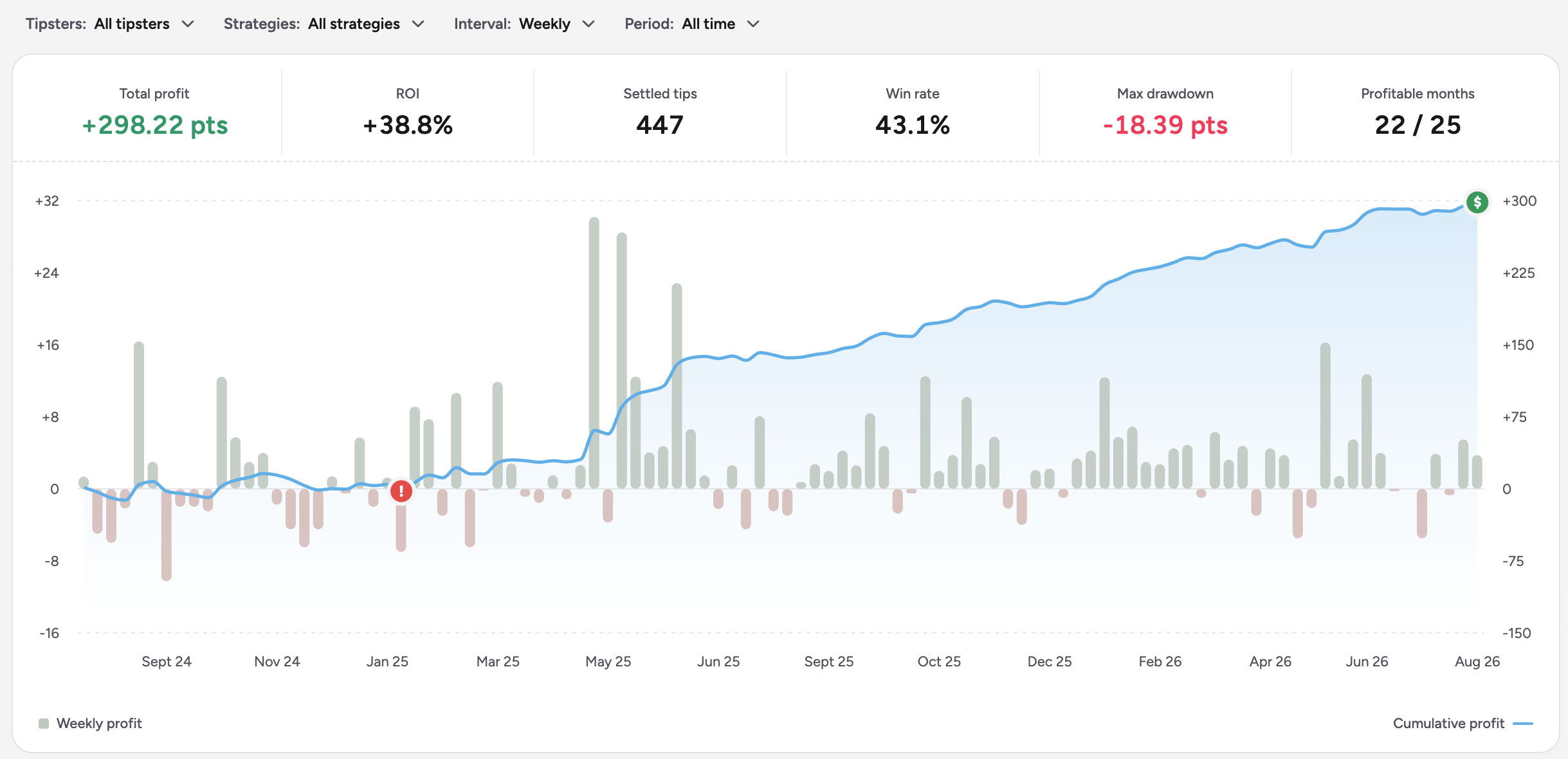Toggle the Weekly profit legend swatch

(44, 724)
